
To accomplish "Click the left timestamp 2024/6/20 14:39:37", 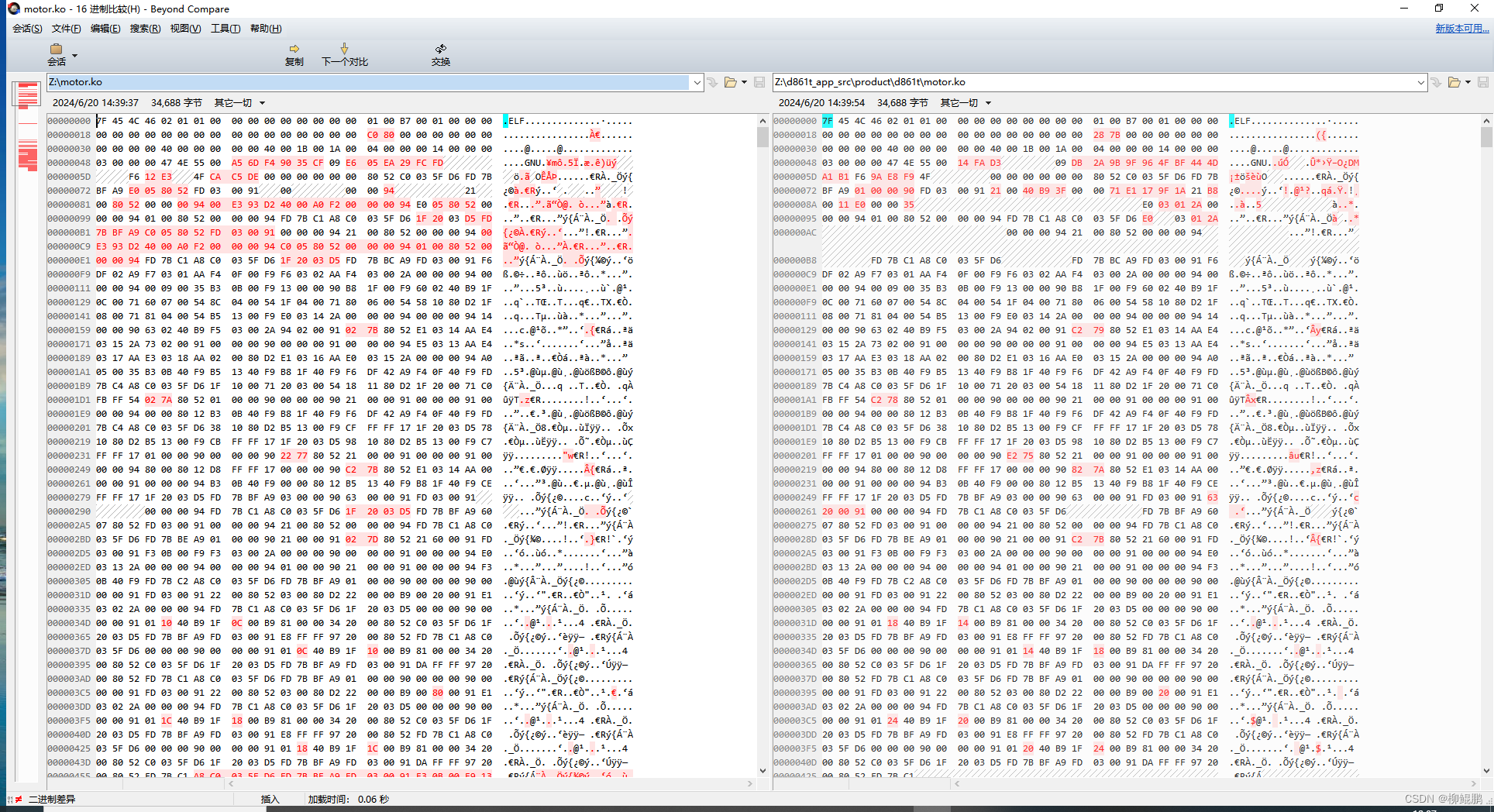I will [95, 103].
